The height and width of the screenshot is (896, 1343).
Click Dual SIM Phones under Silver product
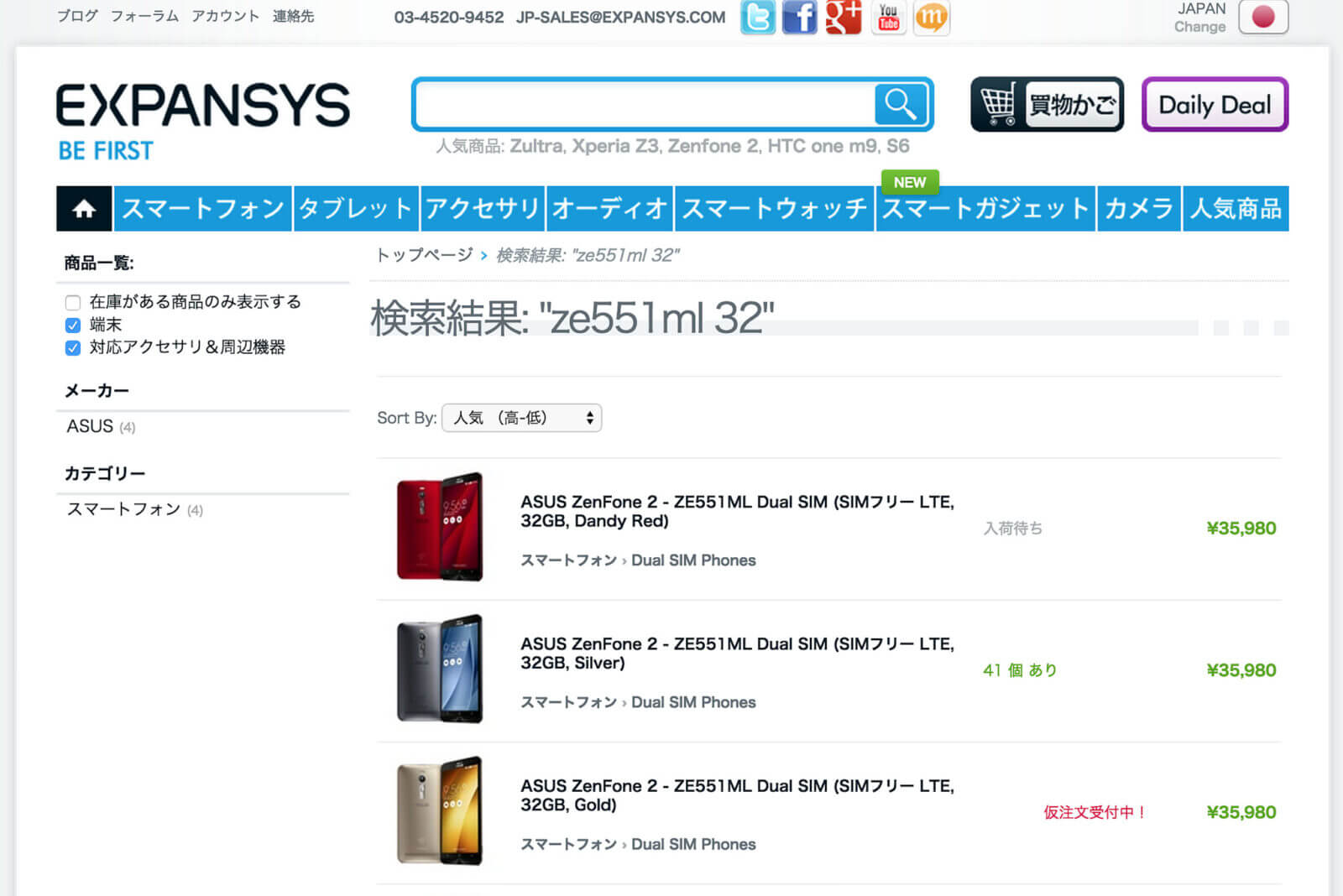[x=693, y=702]
